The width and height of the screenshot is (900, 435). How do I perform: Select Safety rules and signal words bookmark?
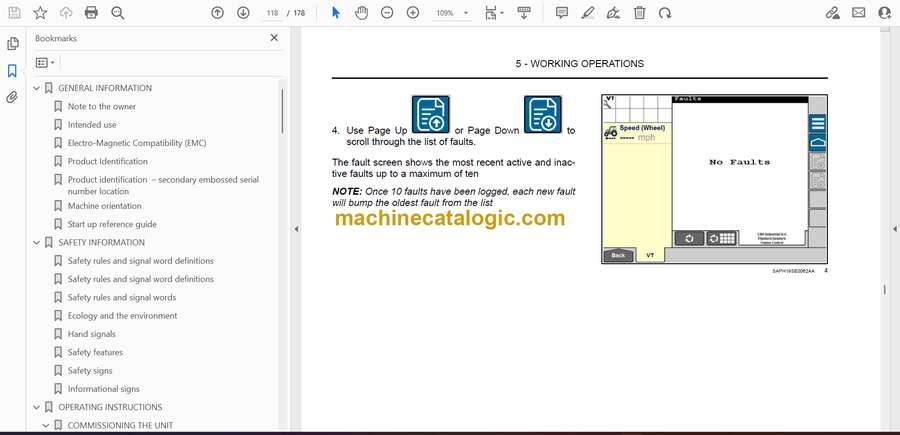[122, 297]
